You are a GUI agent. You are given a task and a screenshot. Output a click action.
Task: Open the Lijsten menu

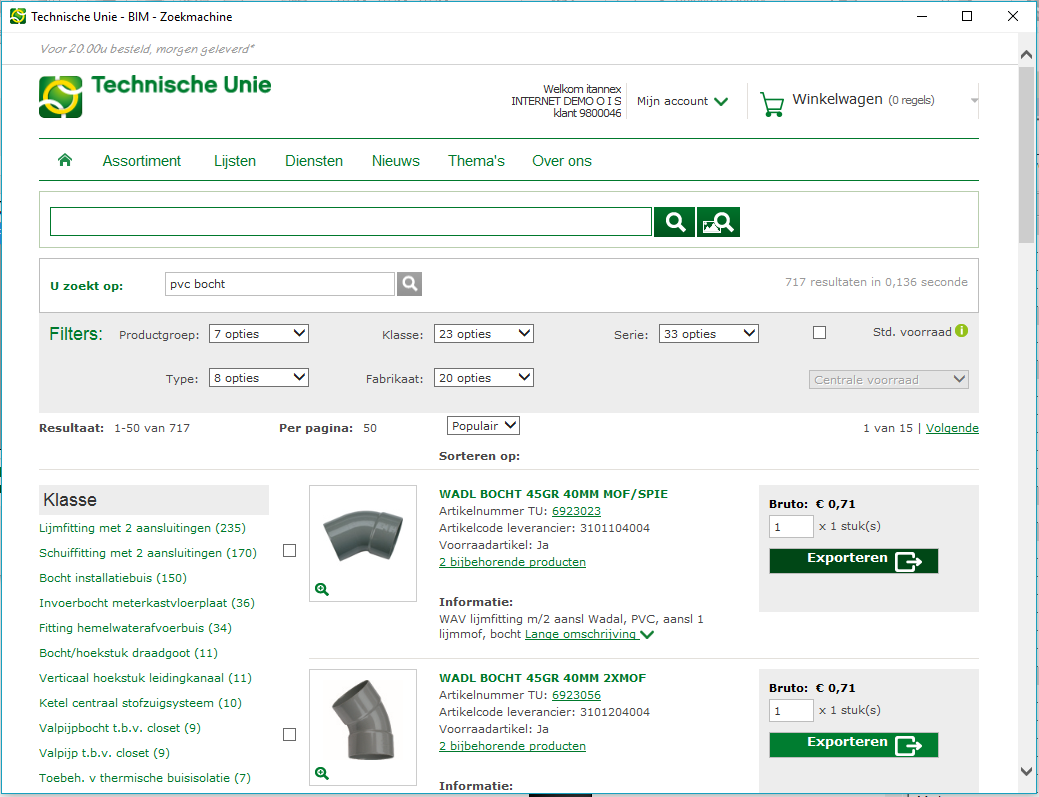(x=235, y=161)
